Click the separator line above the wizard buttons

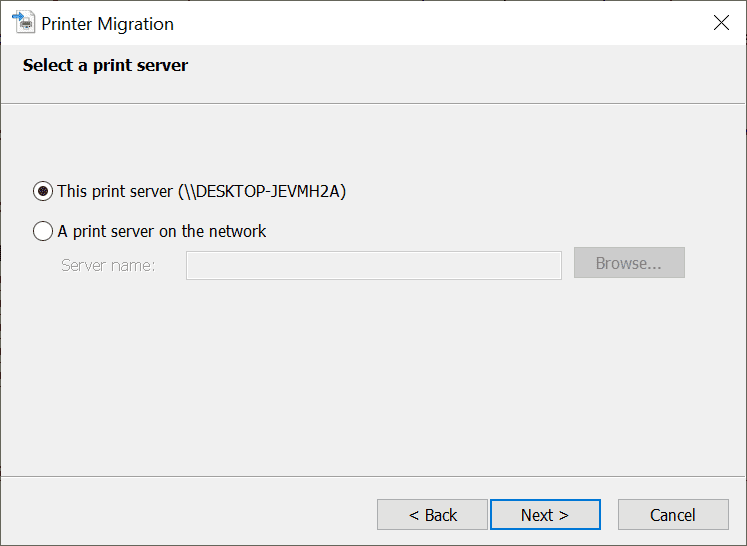(373, 476)
